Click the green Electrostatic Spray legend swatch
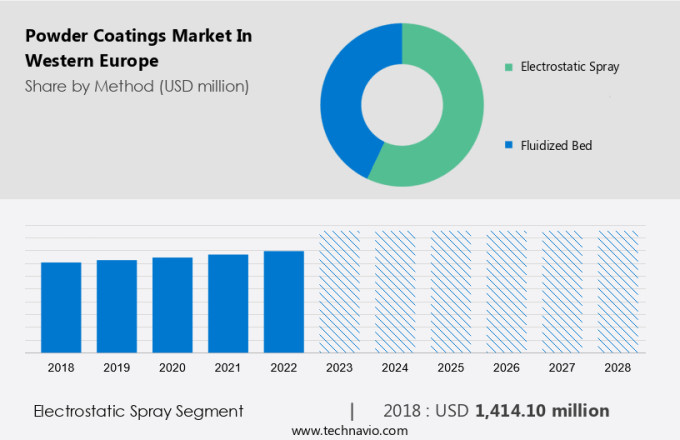The height and width of the screenshot is (440, 680). [509, 68]
